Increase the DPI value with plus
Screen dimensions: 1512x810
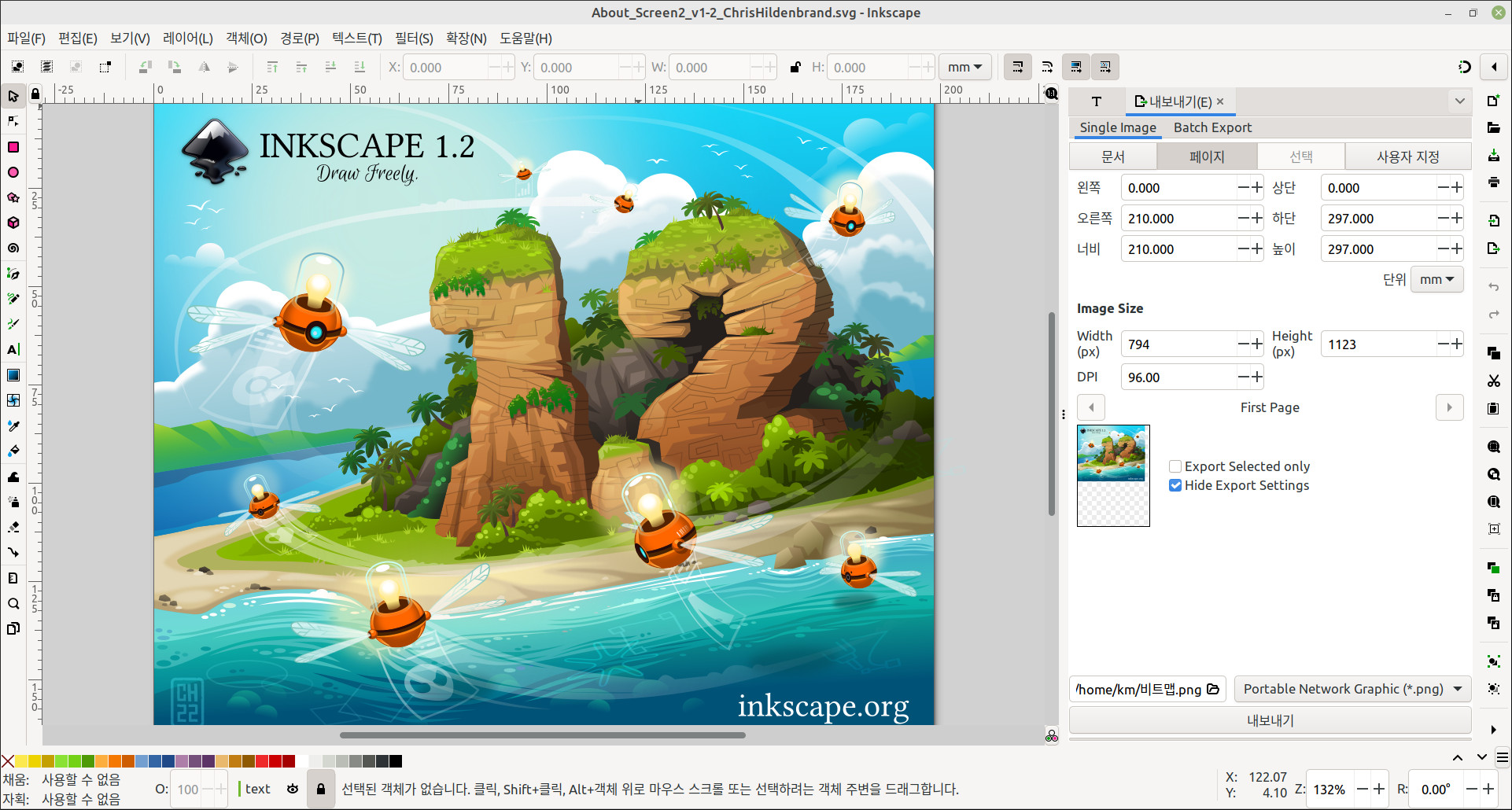click(x=1256, y=377)
